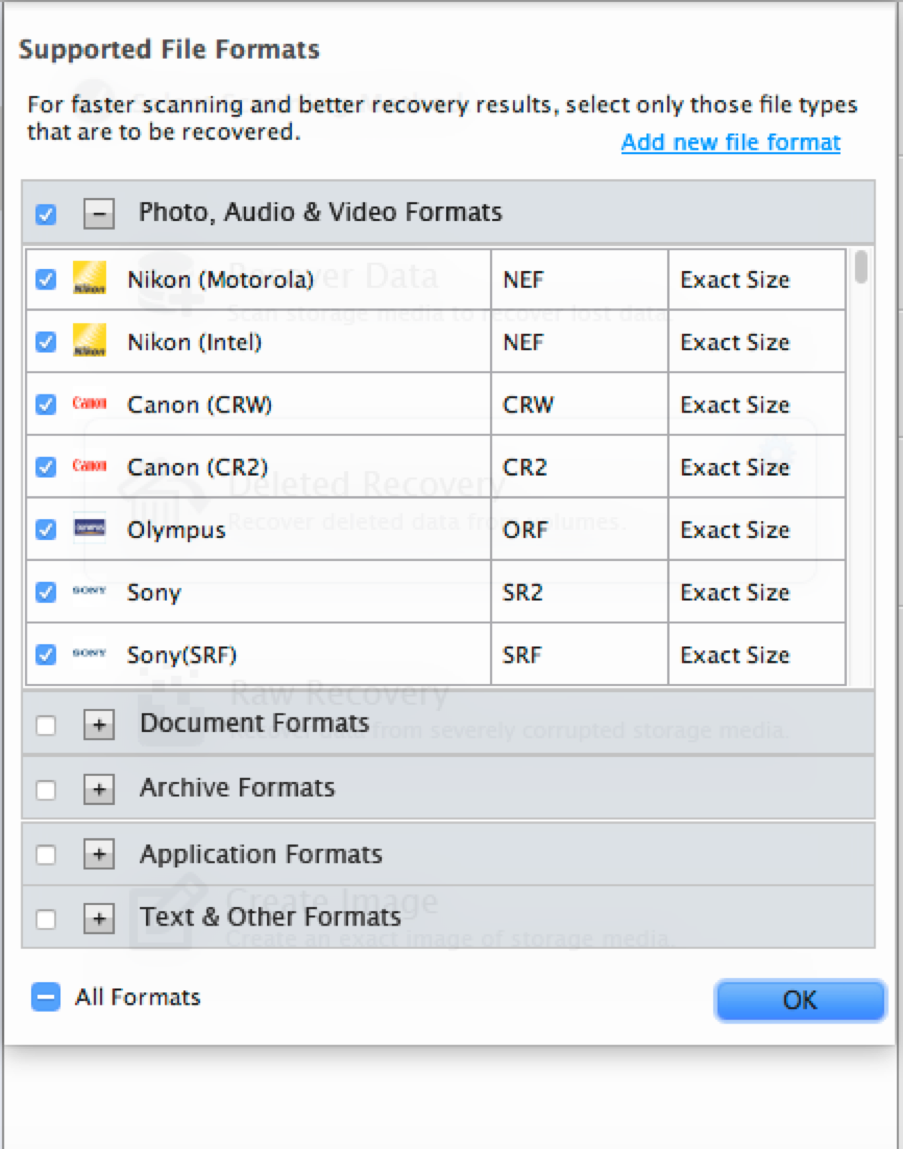The height and width of the screenshot is (1149, 903).
Task: Click the Nikon (Intel) brand icon
Action: pyautogui.click(x=89, y=341)
